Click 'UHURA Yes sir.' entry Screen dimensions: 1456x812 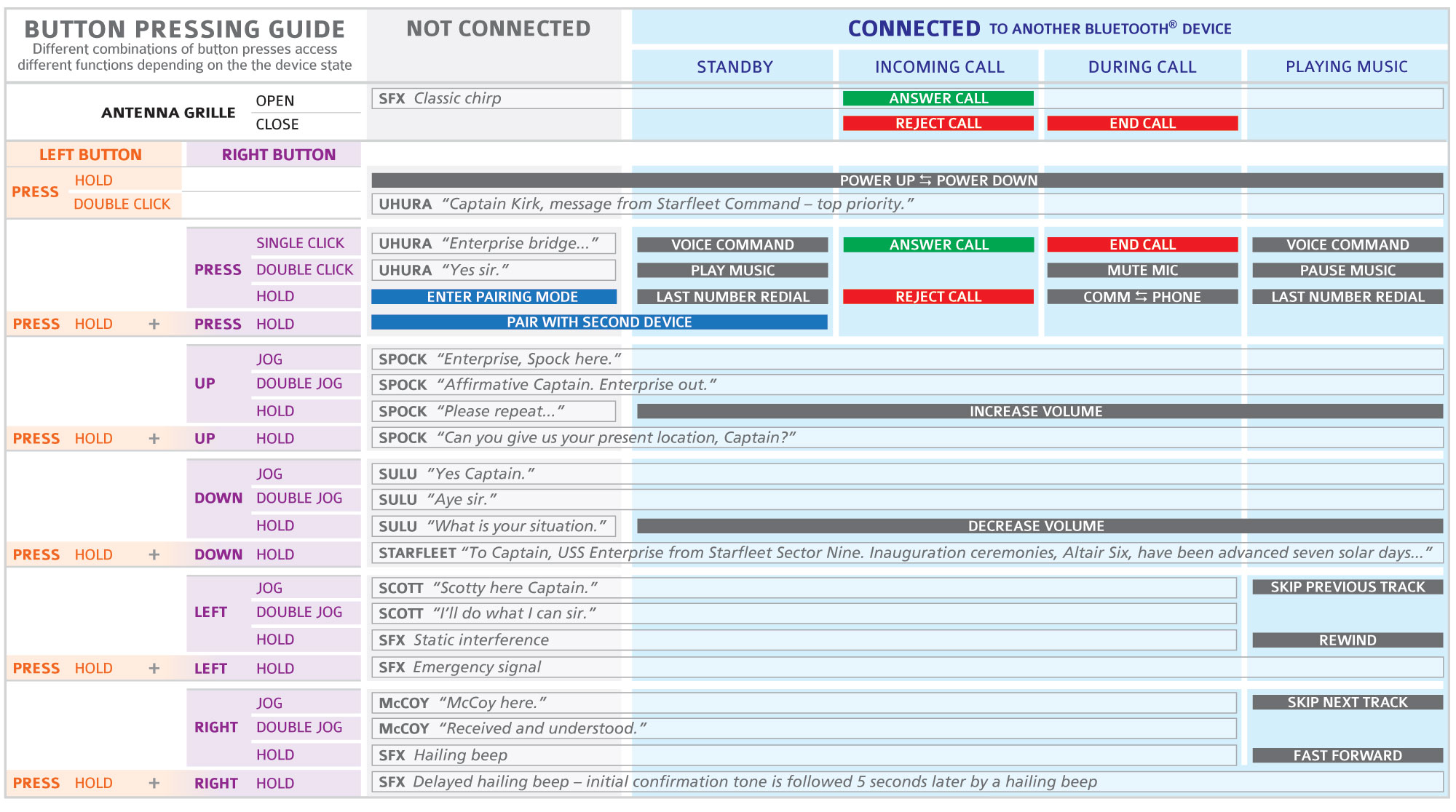[x=494, y=270]
